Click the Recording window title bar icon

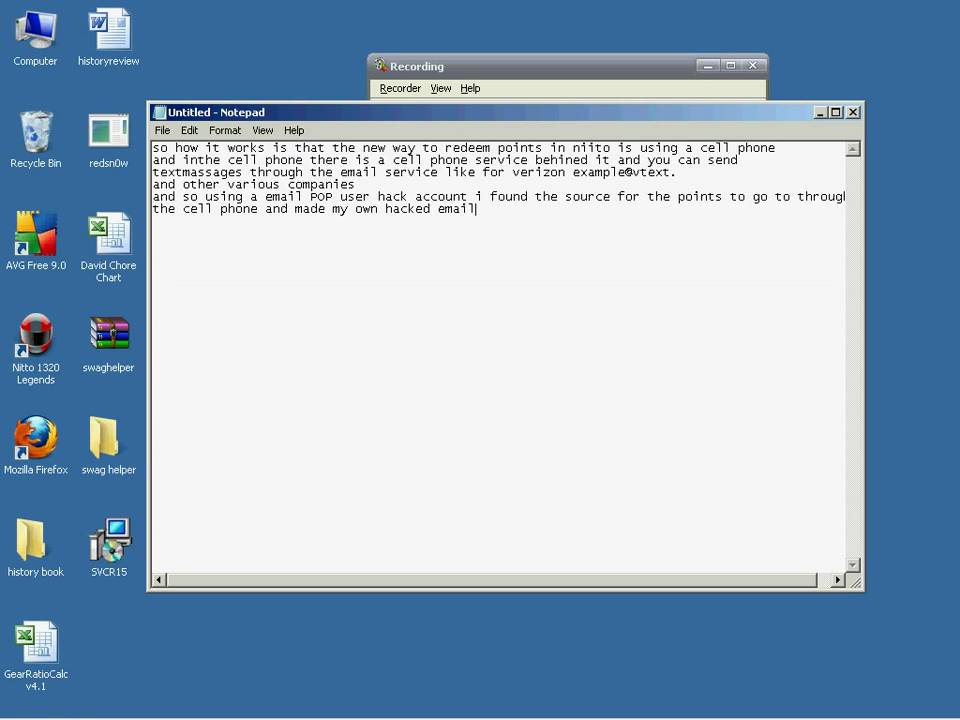(x=380, y=65)
